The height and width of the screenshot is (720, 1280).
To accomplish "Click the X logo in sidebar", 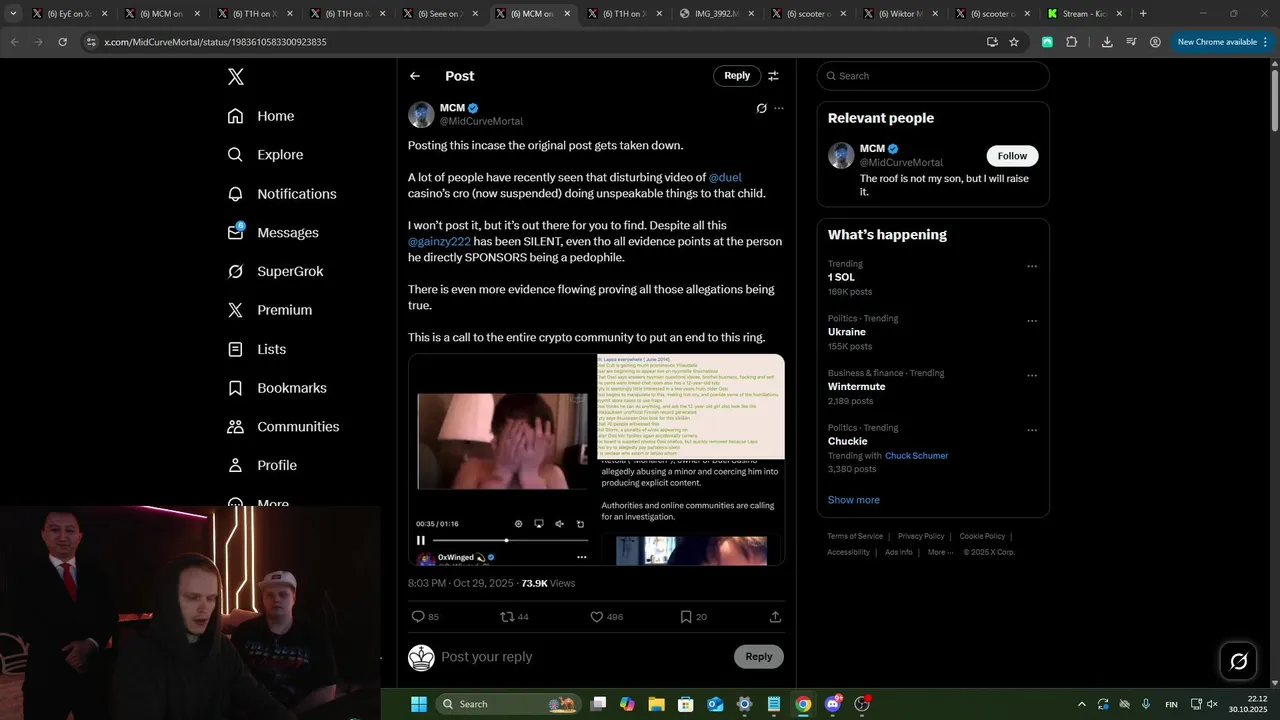I will [x=235, y=77].
